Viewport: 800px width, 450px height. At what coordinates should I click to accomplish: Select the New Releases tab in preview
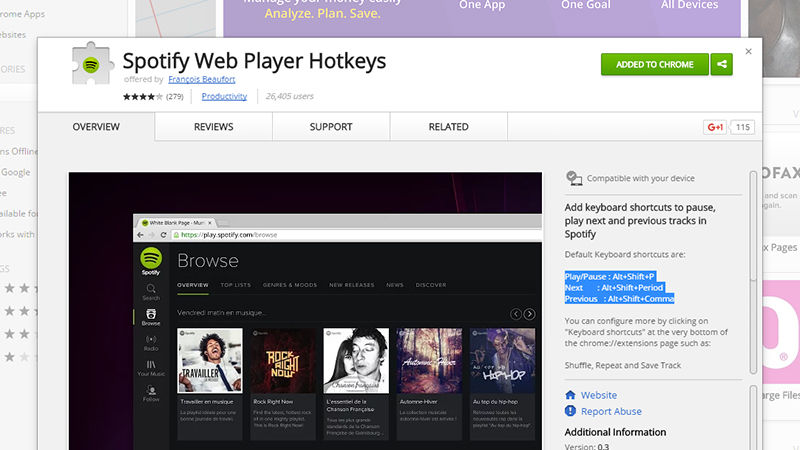click(352, 285)
